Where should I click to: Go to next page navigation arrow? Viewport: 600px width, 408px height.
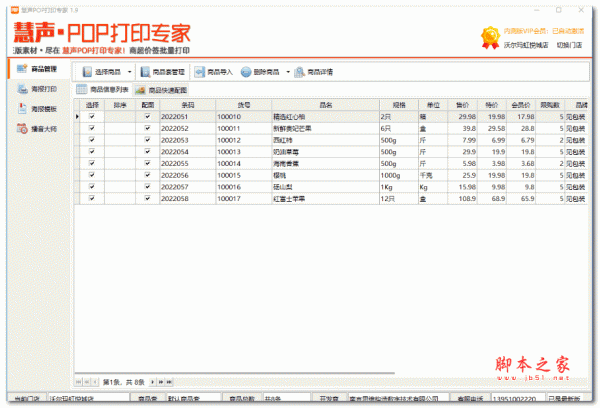pos(161,382)
